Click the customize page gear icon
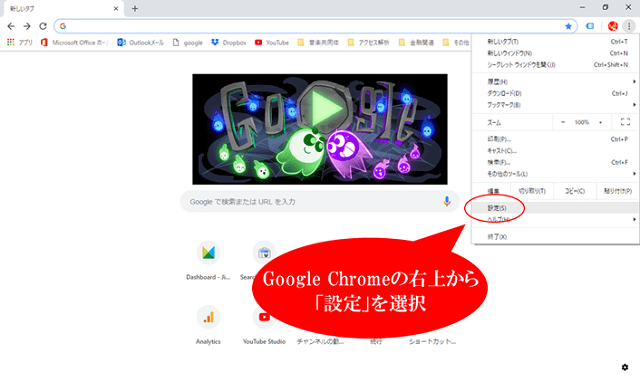This screenshot has width=640, height=382. [624, 367]
